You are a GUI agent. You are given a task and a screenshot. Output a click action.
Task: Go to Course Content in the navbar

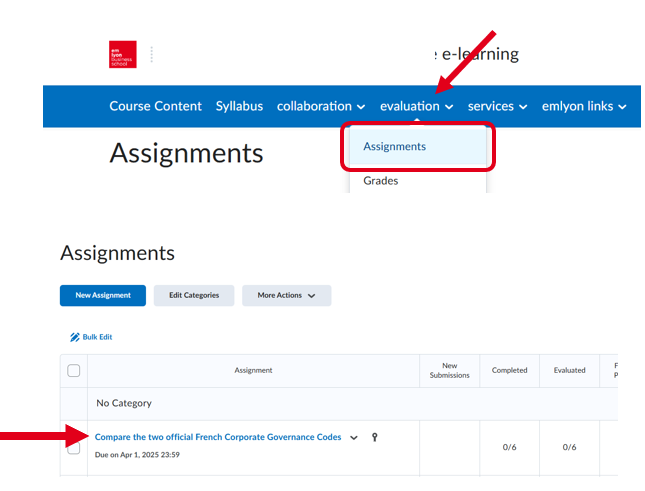coord(155,106)
